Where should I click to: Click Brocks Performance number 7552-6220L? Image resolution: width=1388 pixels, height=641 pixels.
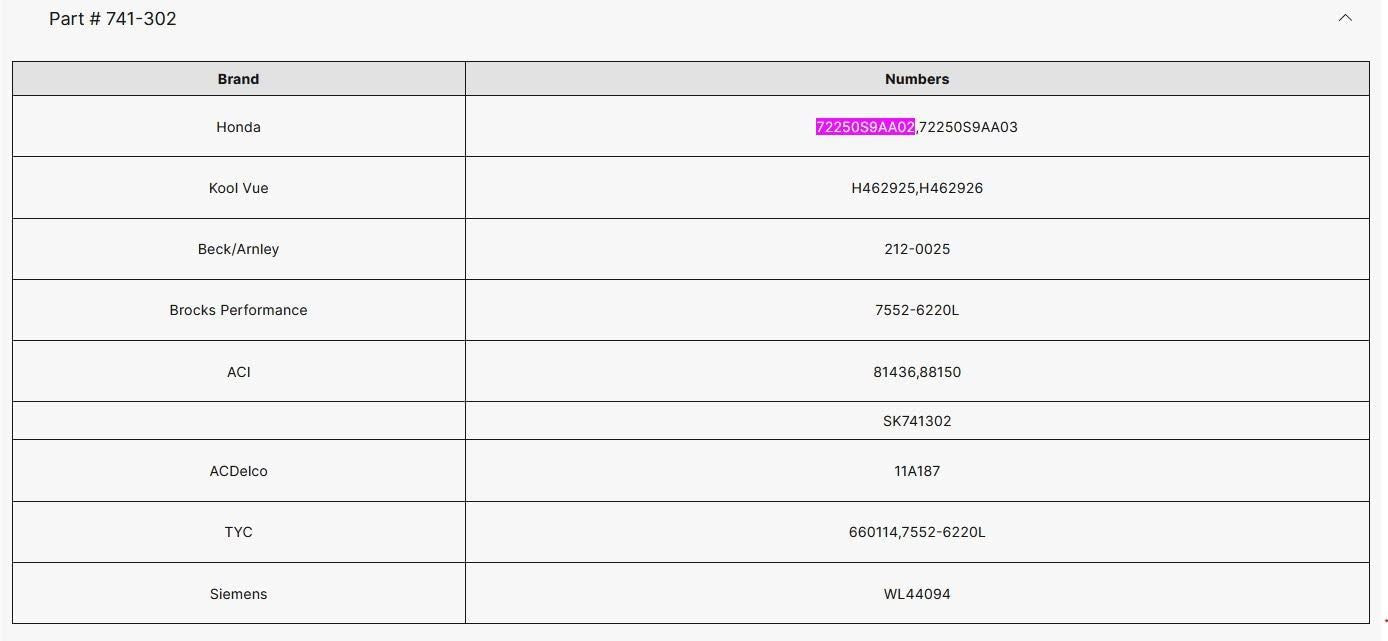[x=917, y=310]
